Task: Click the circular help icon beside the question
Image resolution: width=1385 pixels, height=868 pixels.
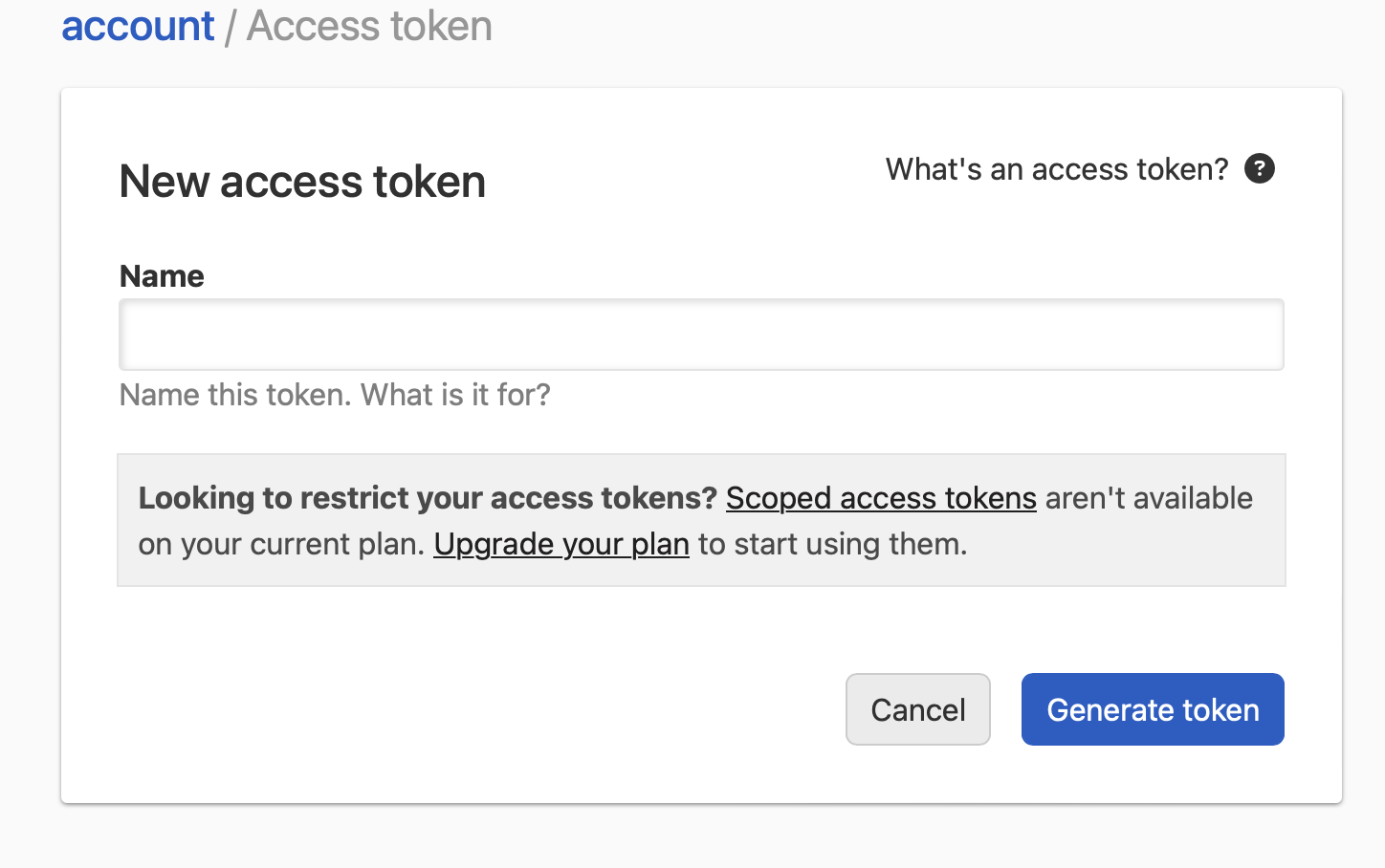Action: 1260,168
